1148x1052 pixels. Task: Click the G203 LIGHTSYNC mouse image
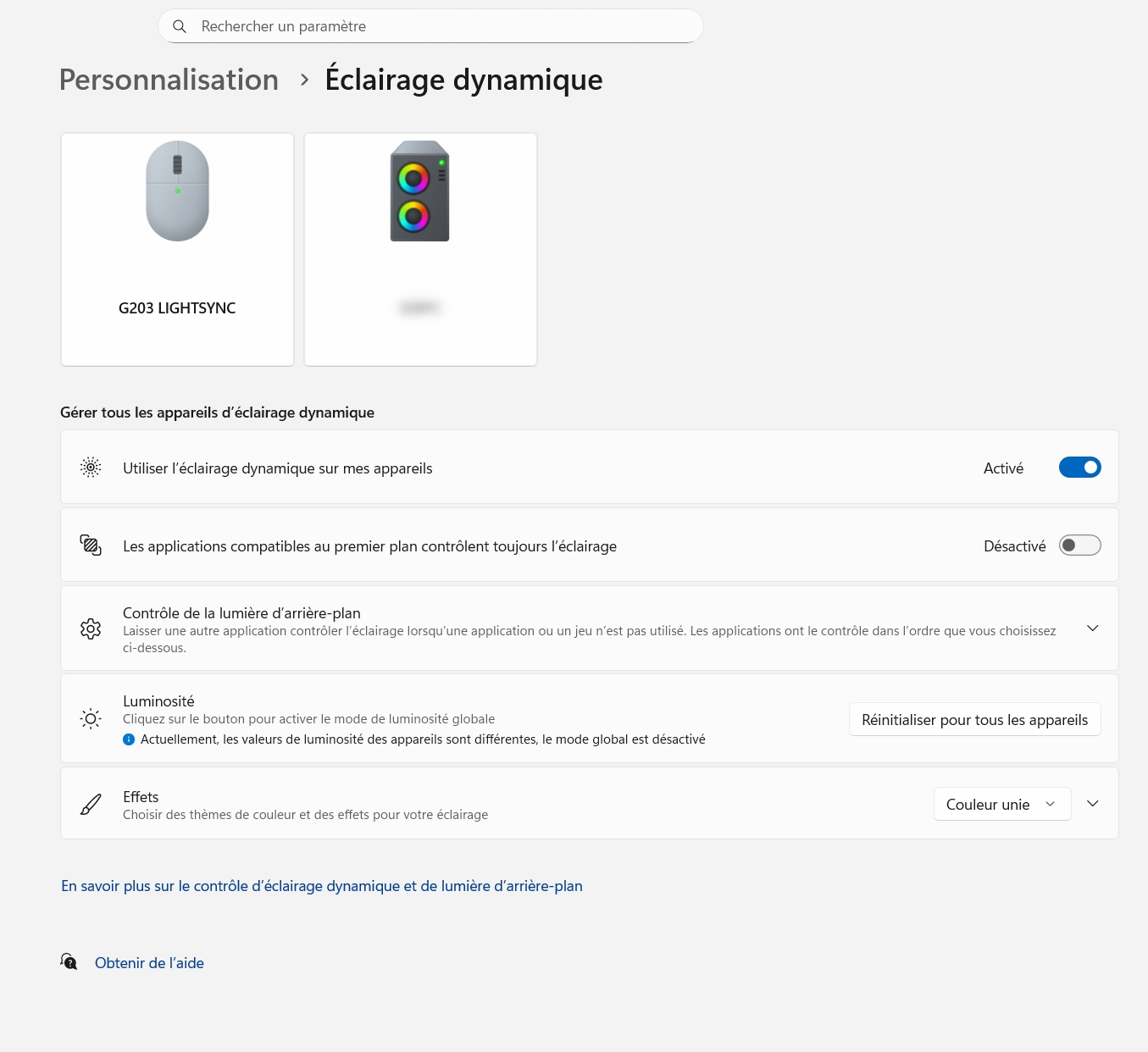[177, 191]
